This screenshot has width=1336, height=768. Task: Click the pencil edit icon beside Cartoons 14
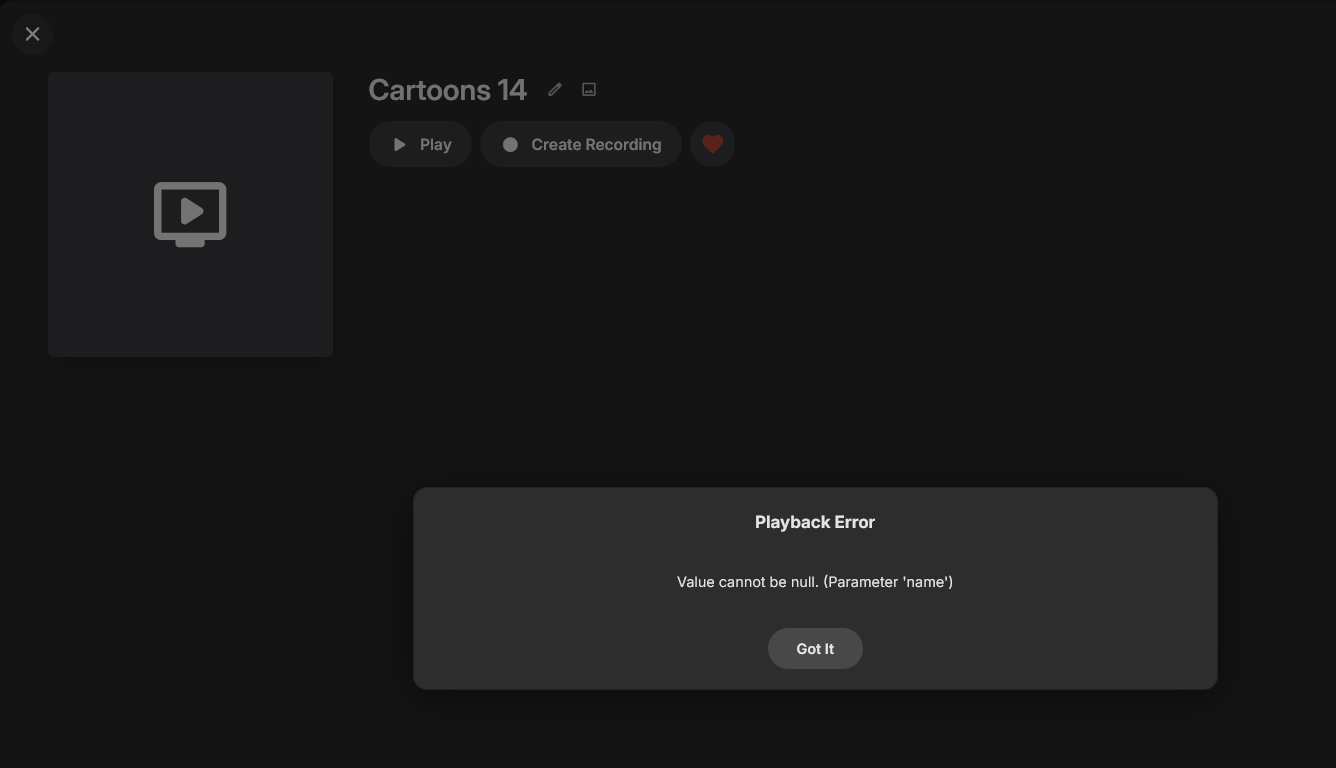coord(555,90)
